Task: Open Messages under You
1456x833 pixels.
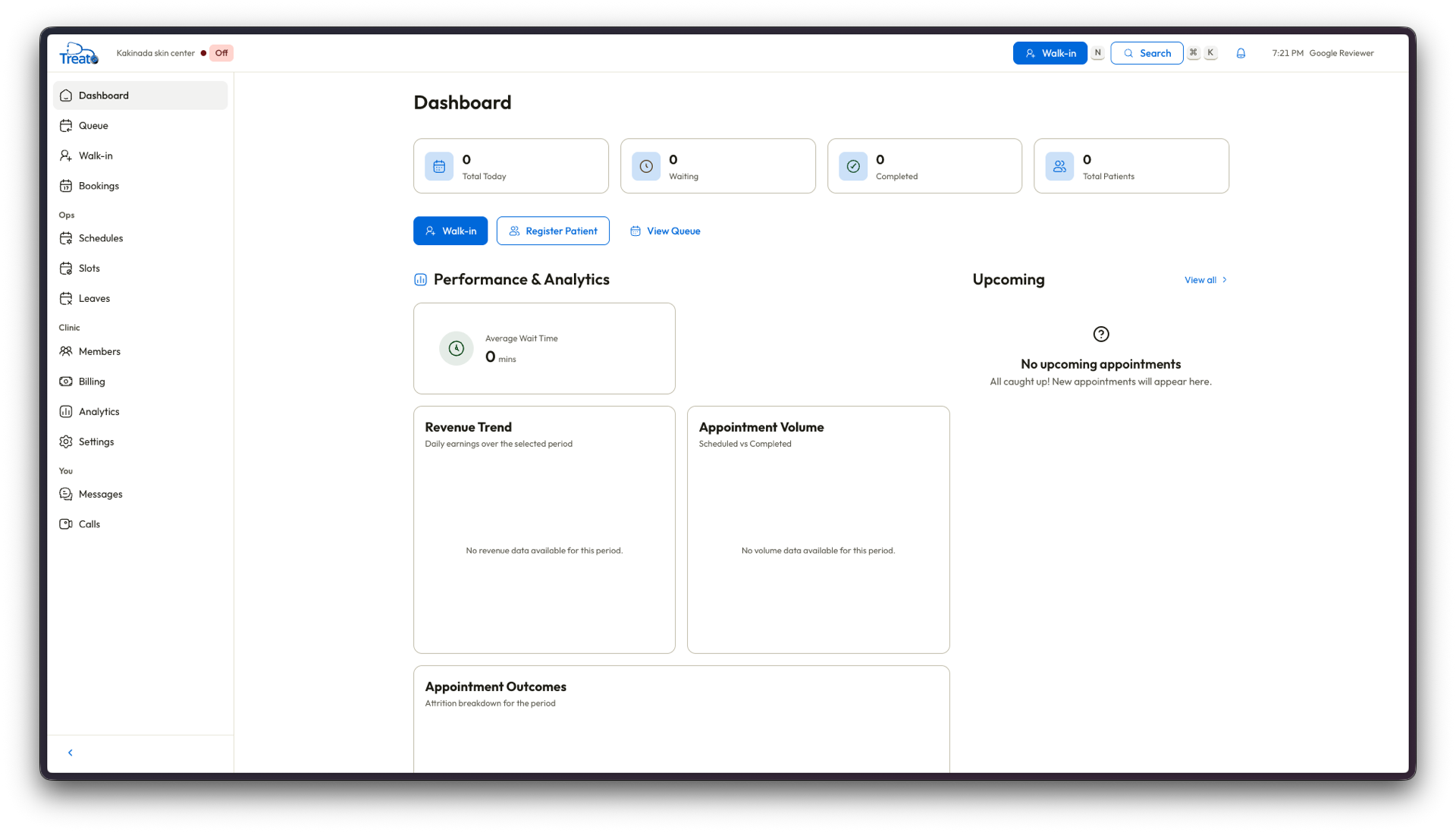Action: (x=140, y=494)
